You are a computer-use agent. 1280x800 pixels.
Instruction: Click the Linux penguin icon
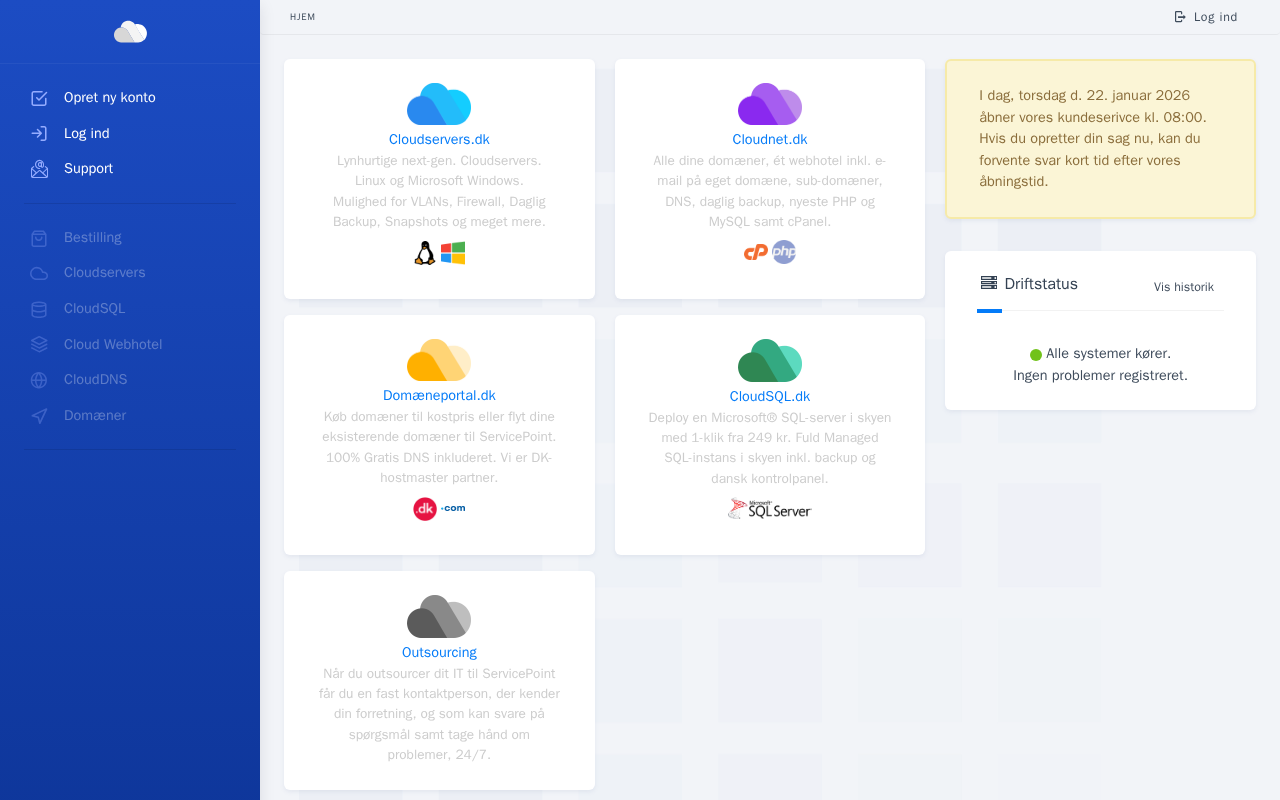click(x=425, y=253)
